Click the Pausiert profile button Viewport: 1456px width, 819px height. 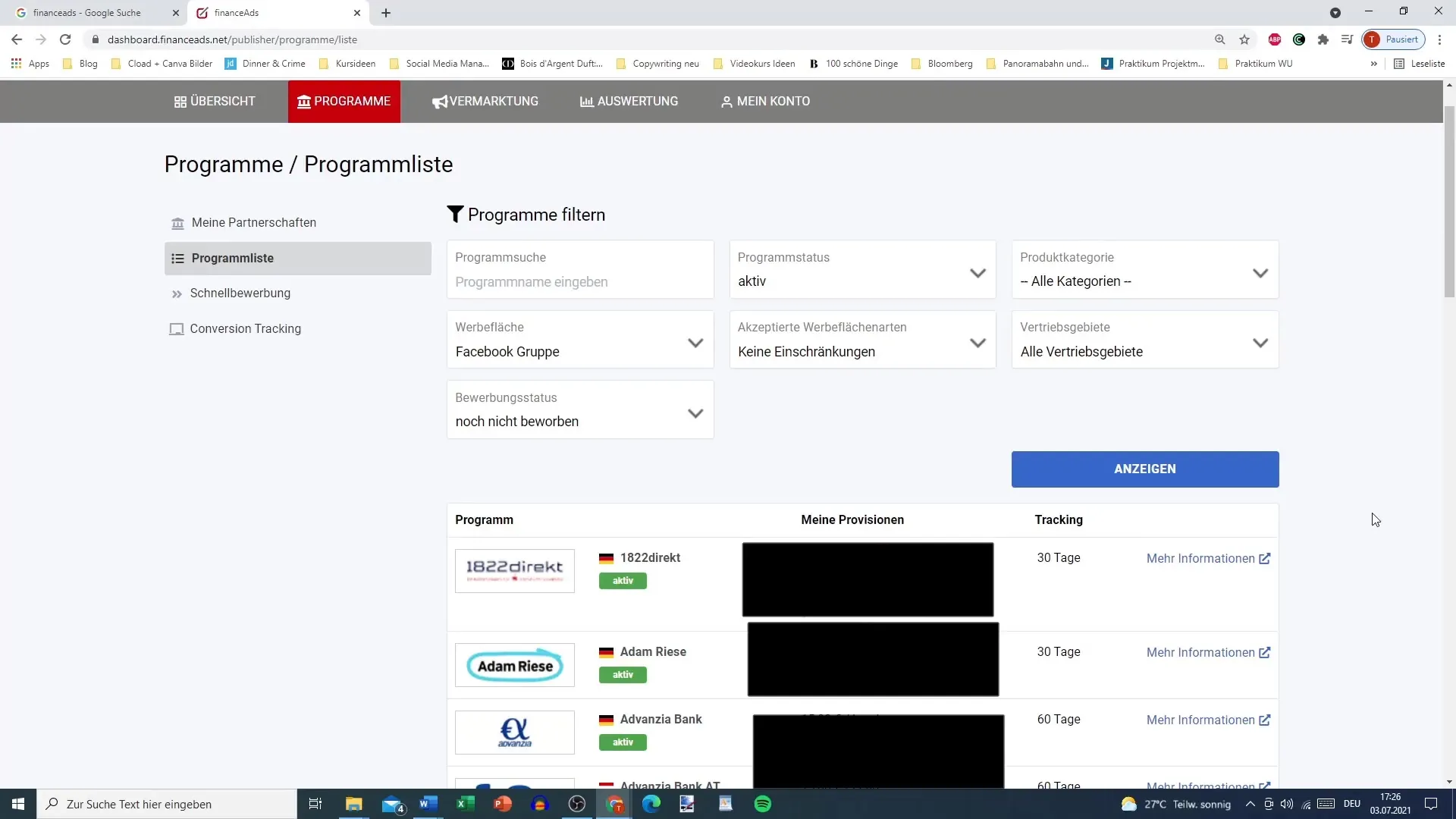1394,39
